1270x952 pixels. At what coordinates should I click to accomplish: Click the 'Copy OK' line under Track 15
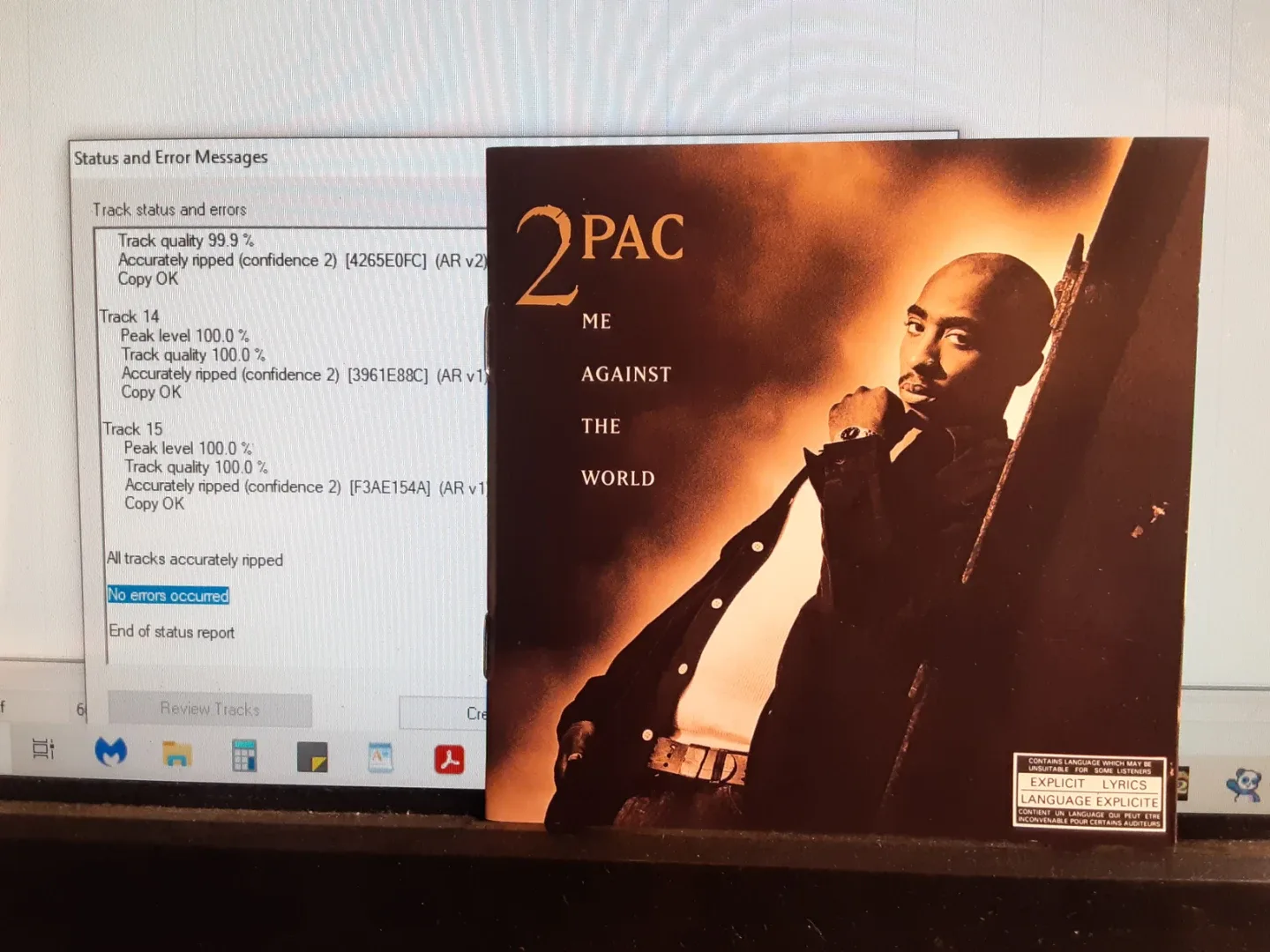click(x=153, y=503)
